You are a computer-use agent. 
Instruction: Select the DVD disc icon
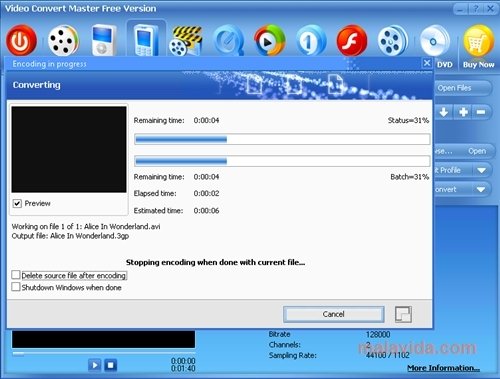pyautogui.click(x=435, y=41)
